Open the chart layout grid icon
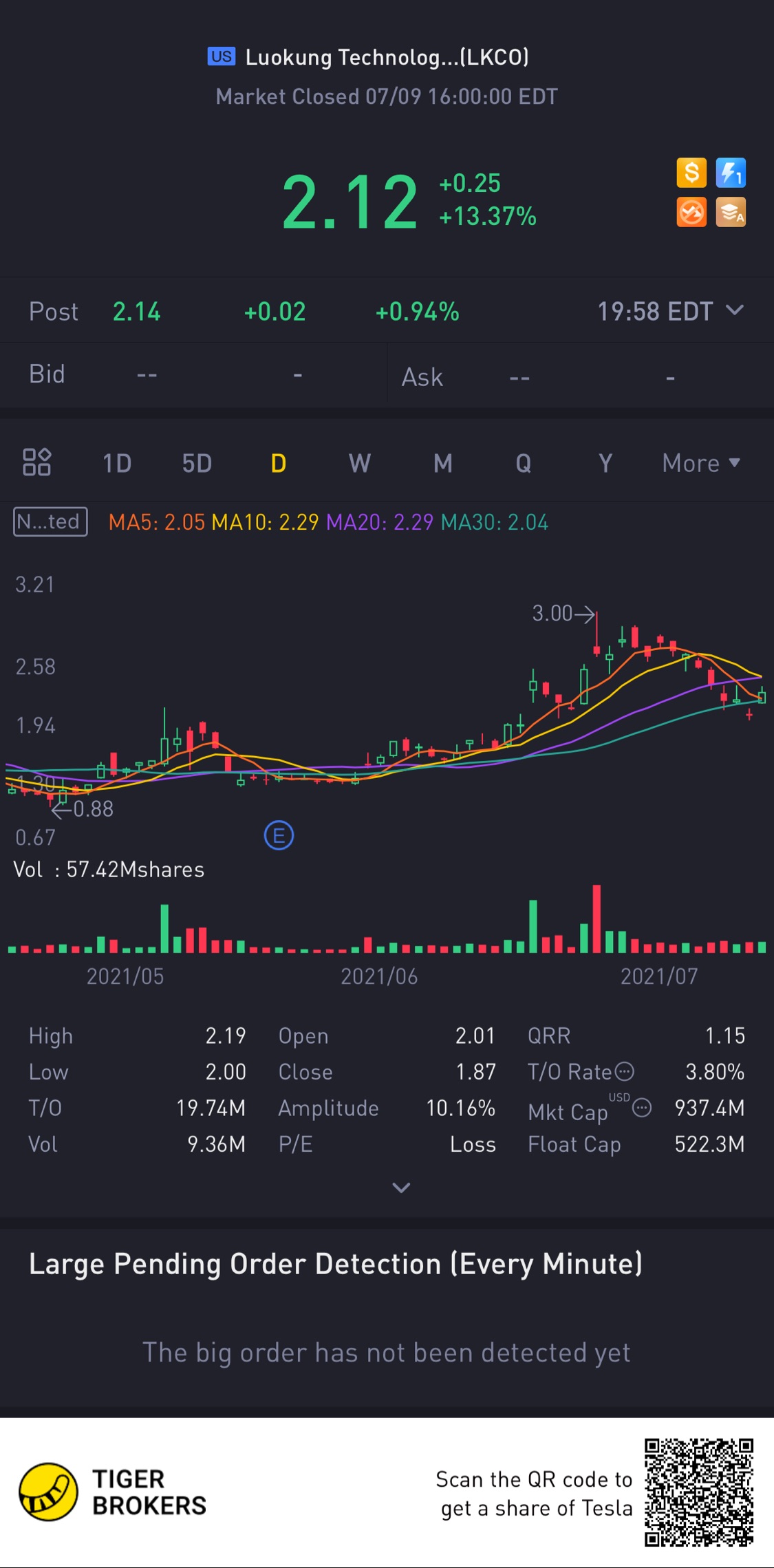The width and height of the screenshot is (774, 1568). (x=37, y=462)
